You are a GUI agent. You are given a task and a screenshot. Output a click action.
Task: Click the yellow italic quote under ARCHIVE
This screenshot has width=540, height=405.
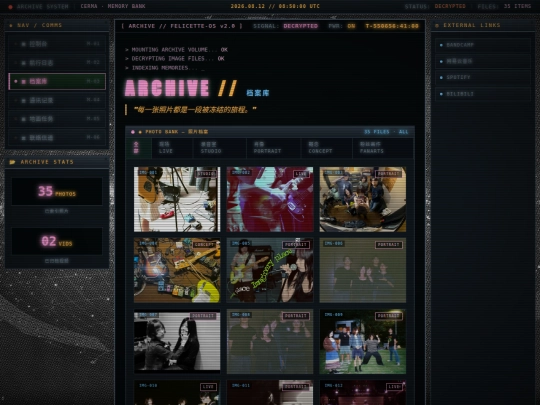pos(195,110)
